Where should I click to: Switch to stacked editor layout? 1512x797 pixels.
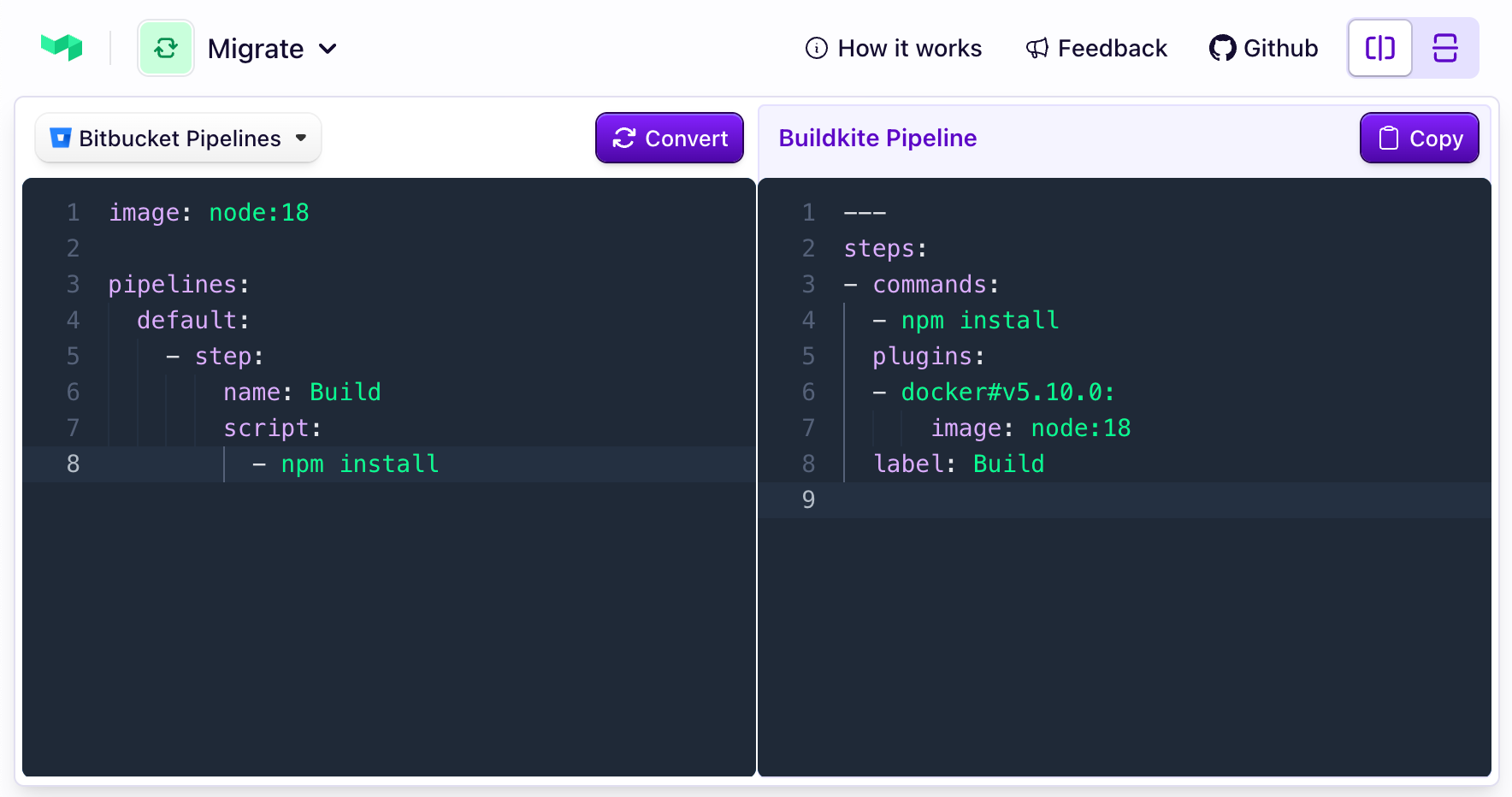click(x=1444, y=48)
